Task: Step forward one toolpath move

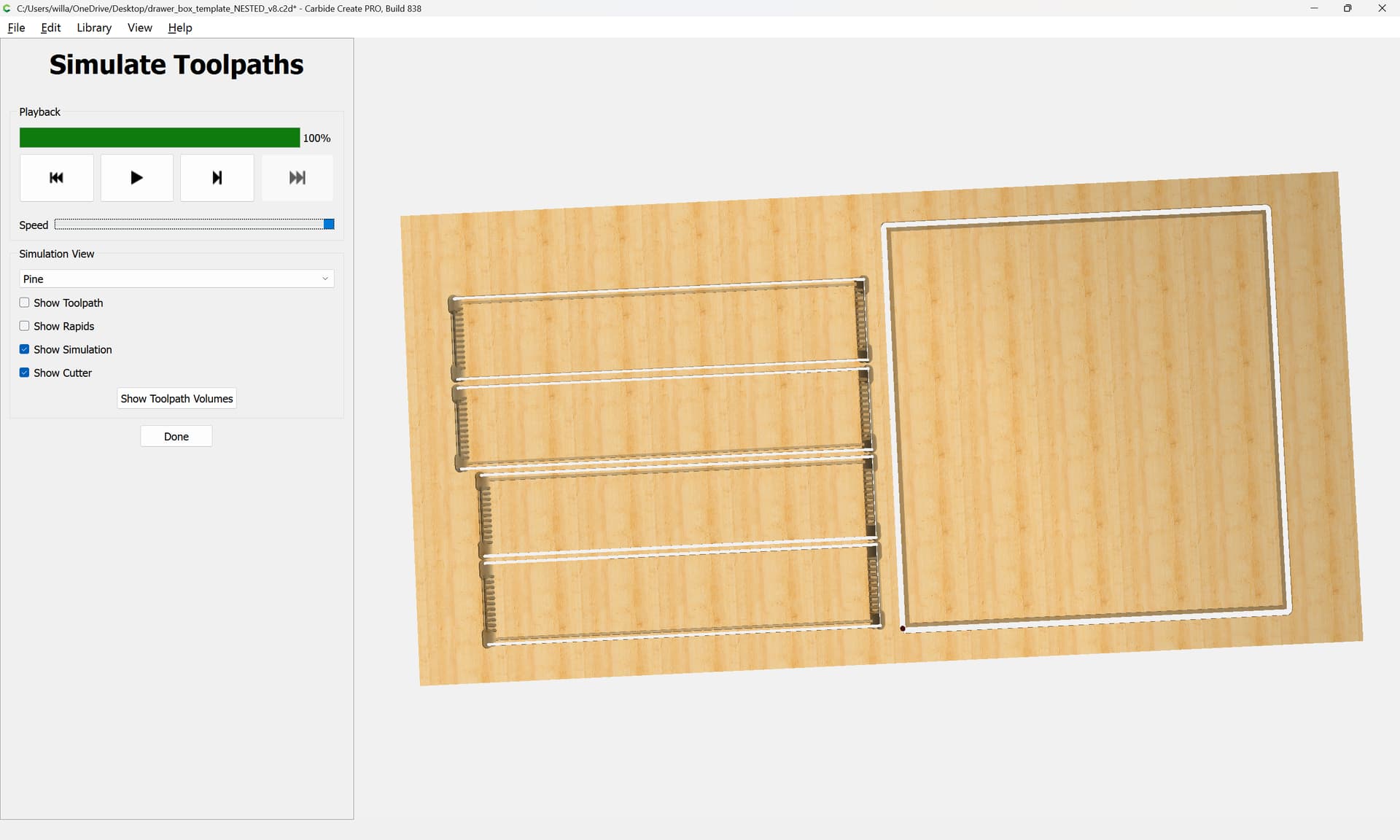Action: (217, 177)
